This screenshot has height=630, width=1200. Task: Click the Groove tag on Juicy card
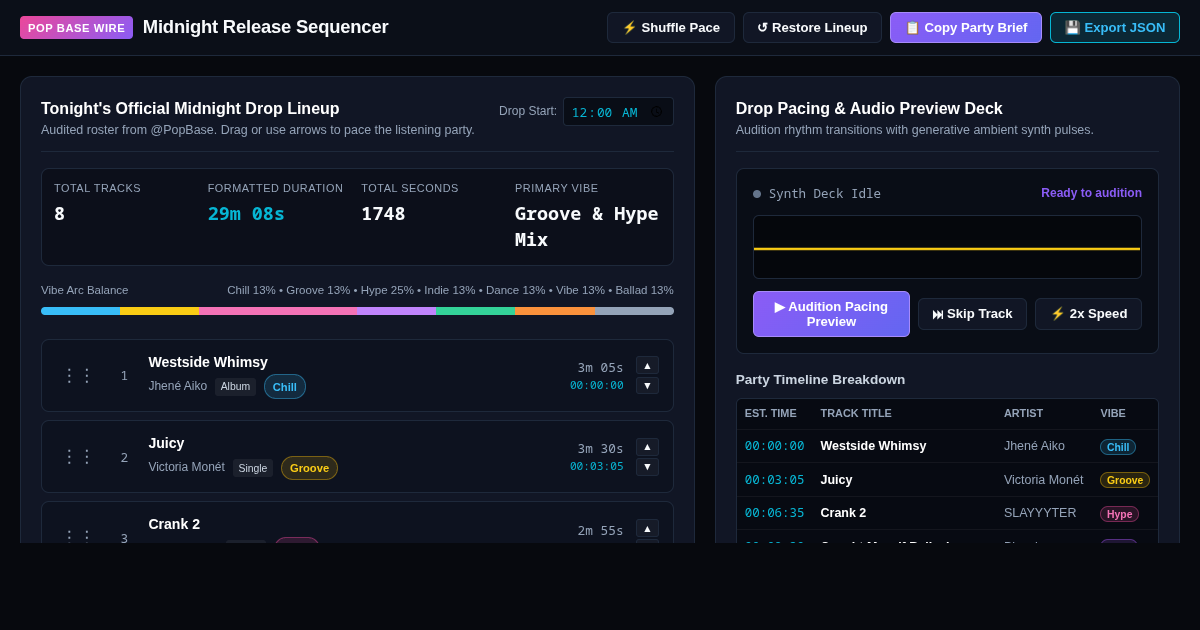coord(309,468)
